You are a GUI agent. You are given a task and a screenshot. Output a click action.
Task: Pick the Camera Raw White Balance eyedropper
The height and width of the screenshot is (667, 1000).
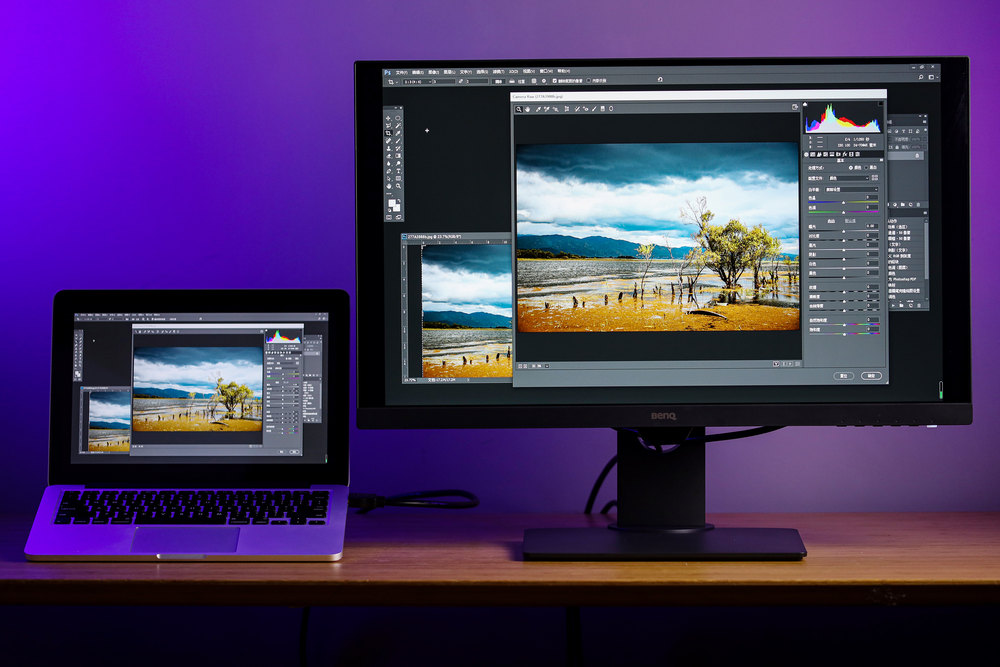538,109
